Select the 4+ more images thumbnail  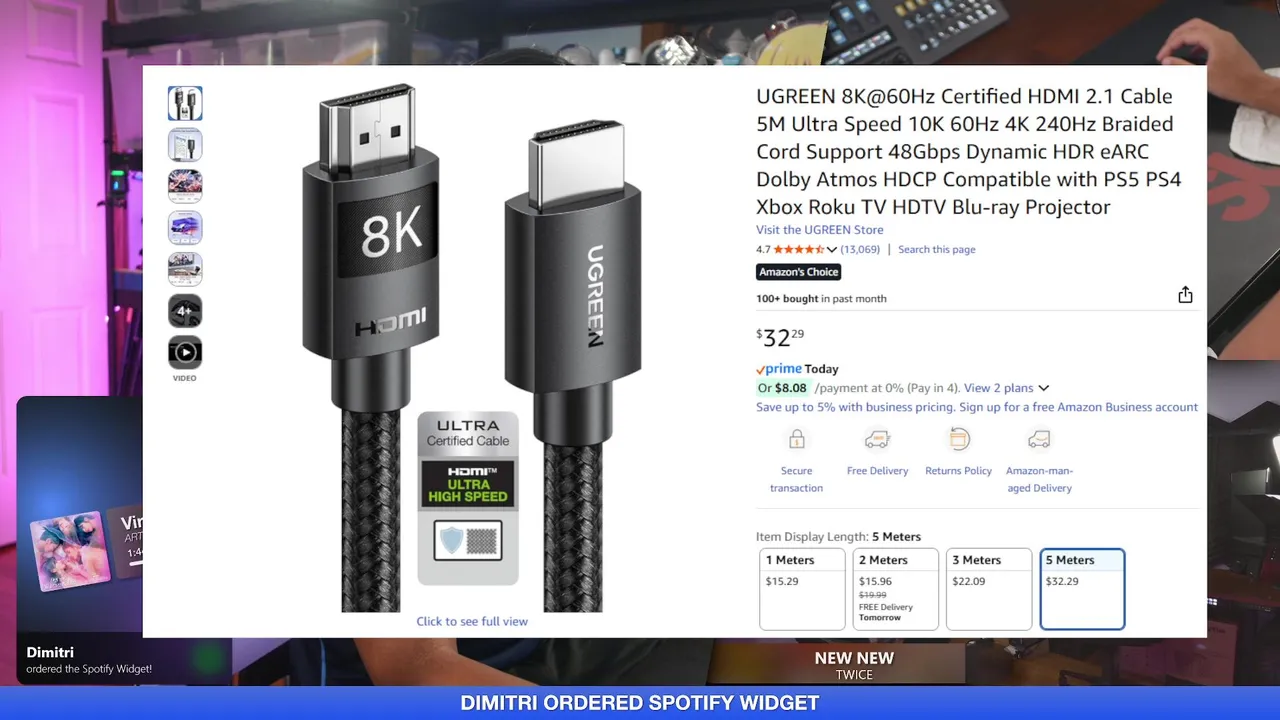(185, 311)
